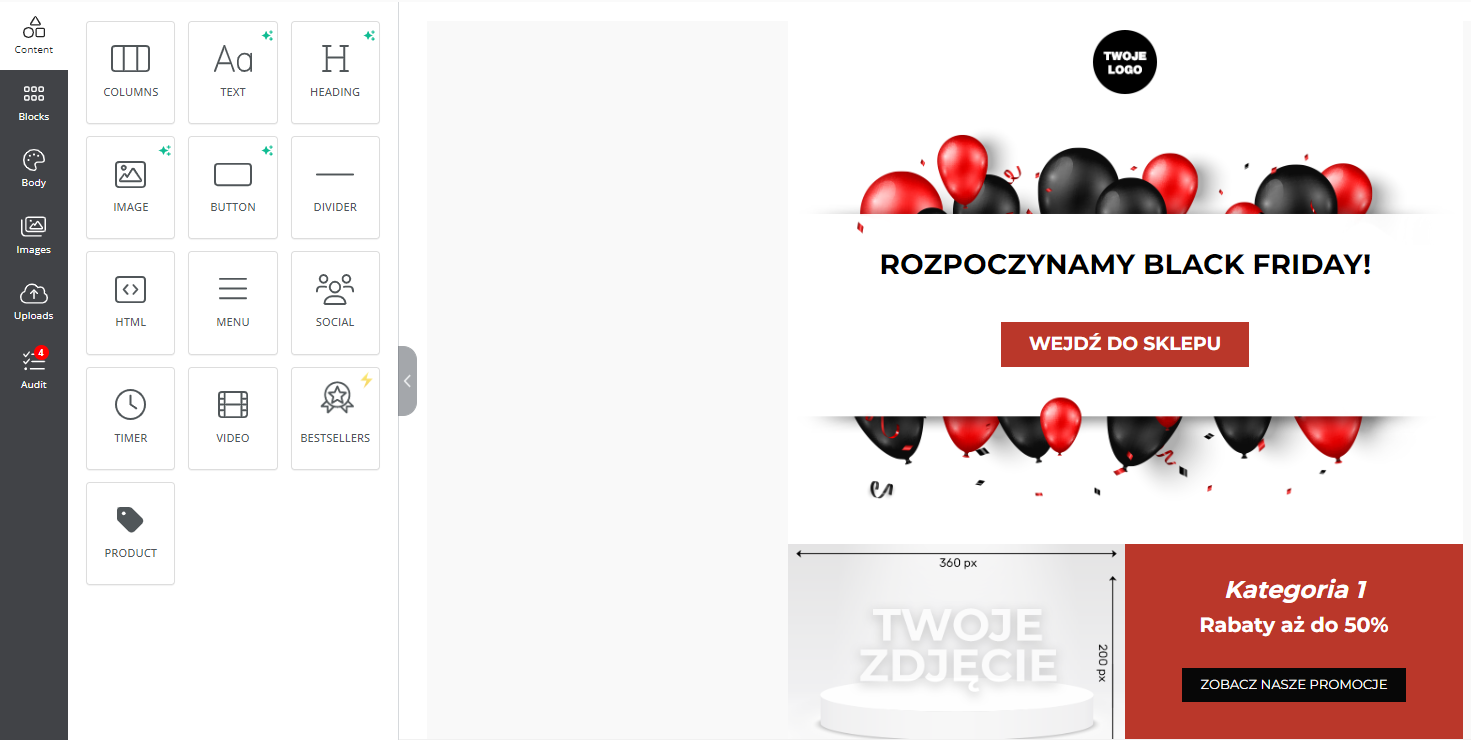The image size is (1471, 740).
Task: Open the Images sidebar tab
Action: (34, 236)
